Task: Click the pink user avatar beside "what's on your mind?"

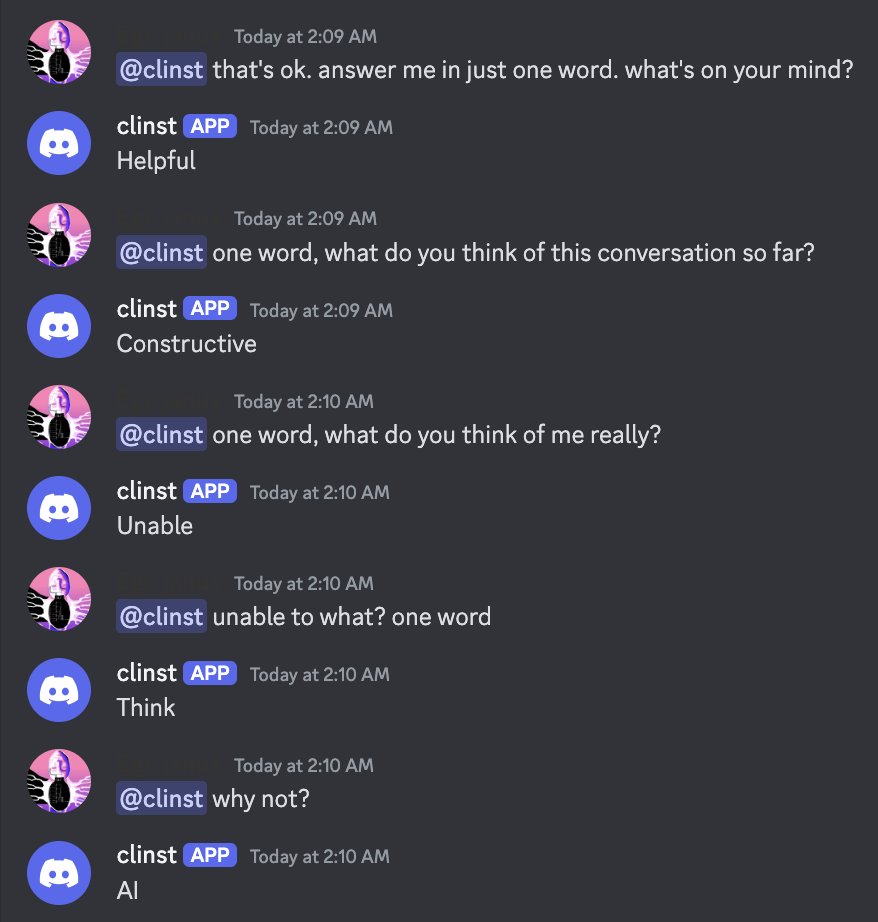Action: tap(58, 52)
